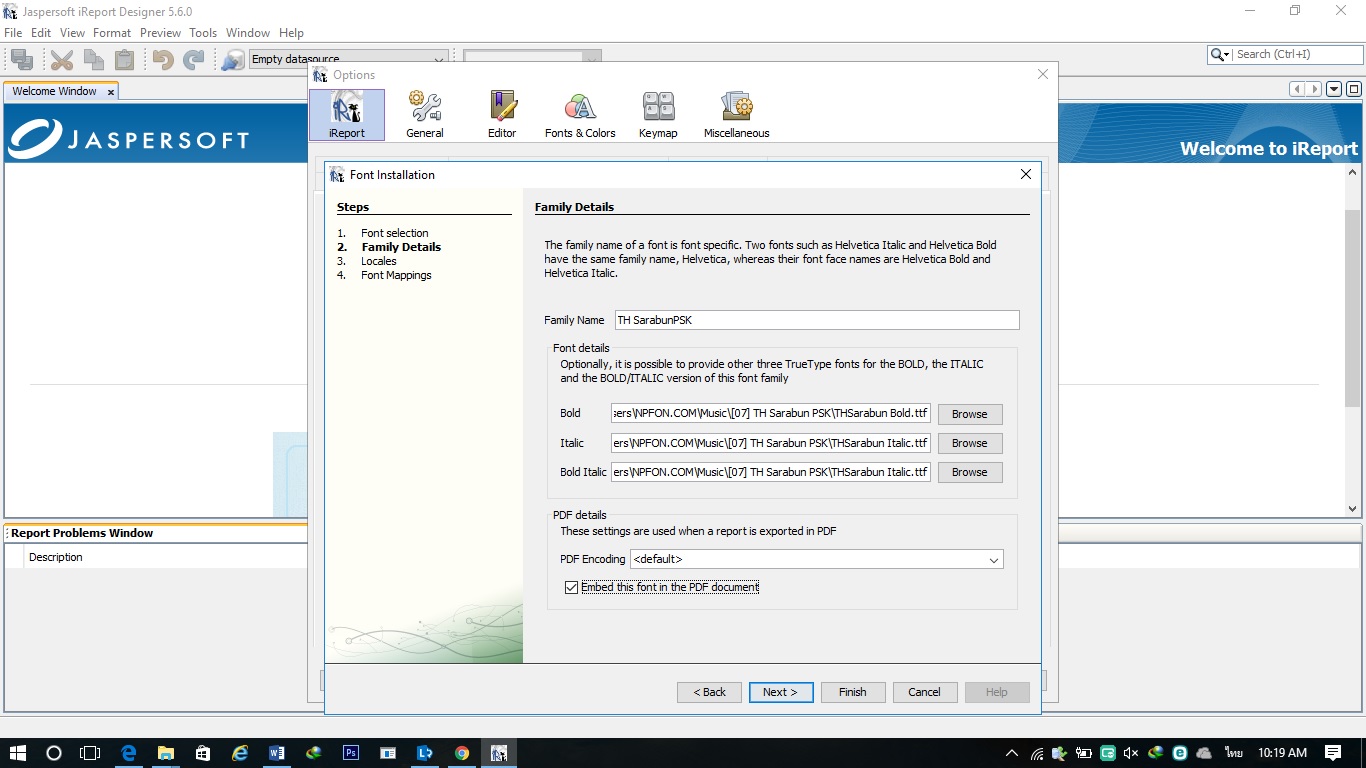
Task: Click the Welcome page scrollbar down arrow
Action: 1353,508
